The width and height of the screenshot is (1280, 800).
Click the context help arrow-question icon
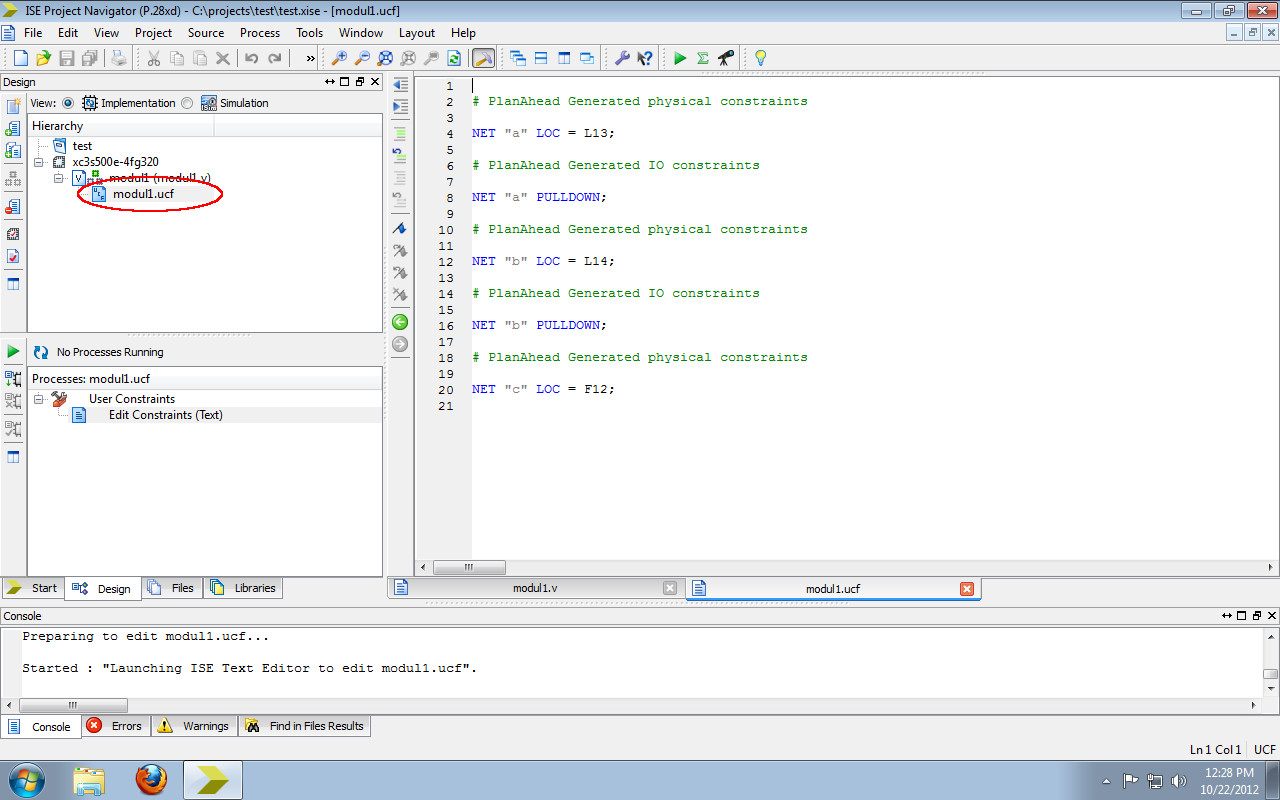[x=643, y=57]
